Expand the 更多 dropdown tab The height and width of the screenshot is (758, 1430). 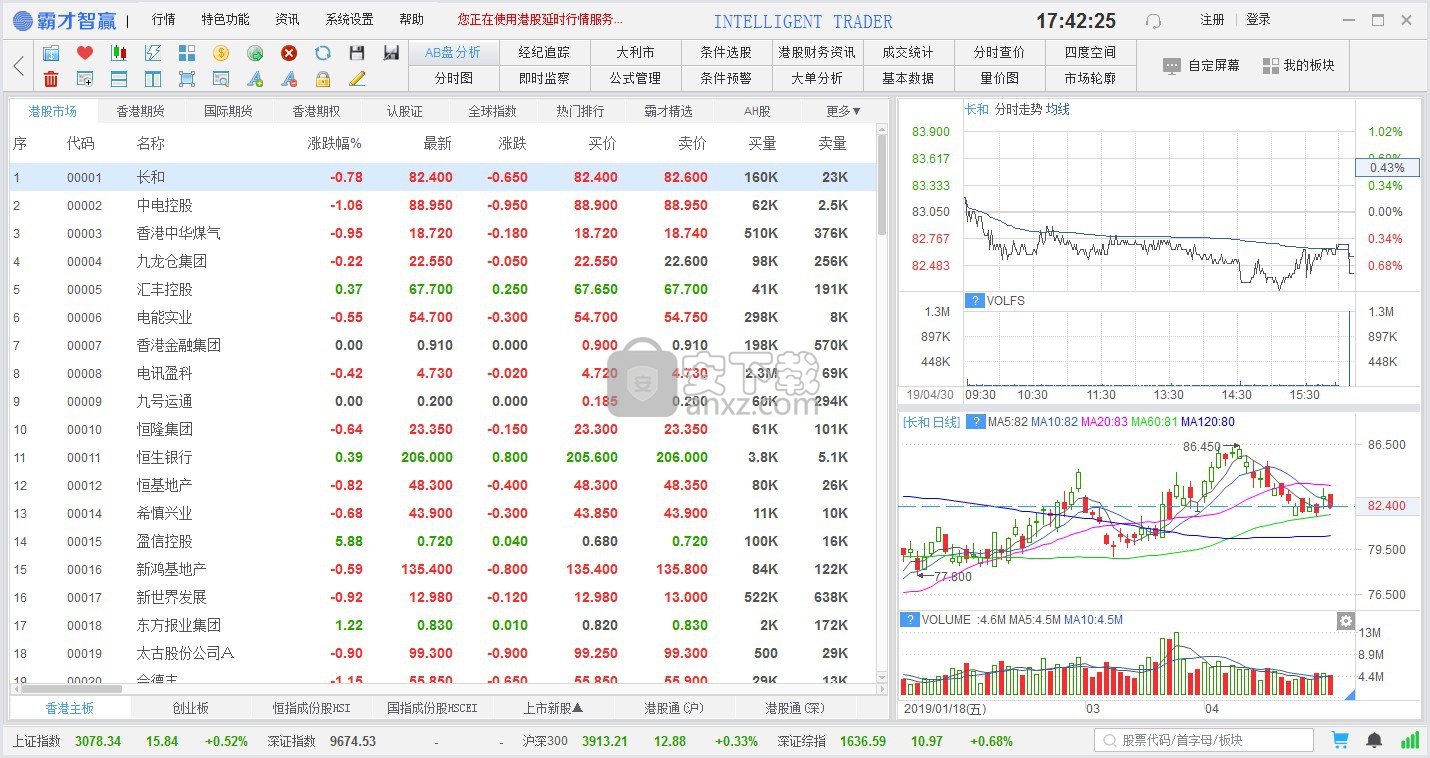844,111
